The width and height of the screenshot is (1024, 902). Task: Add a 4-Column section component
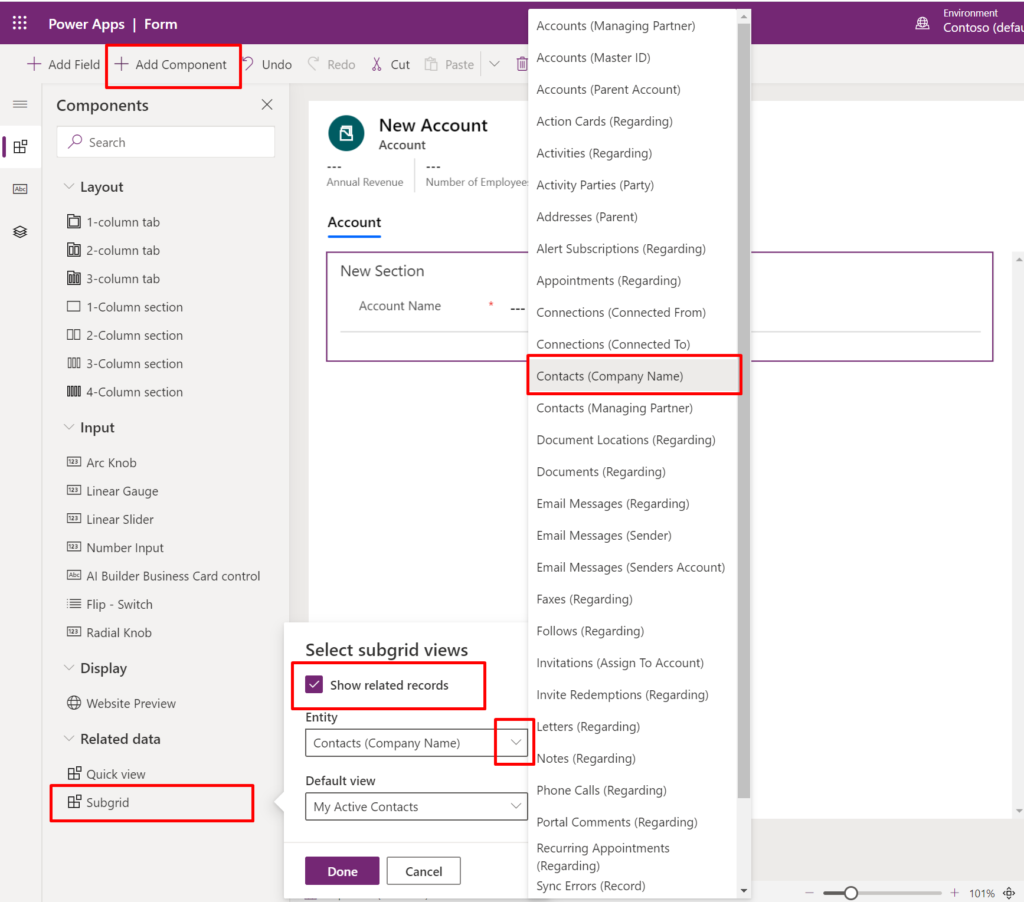click(125, 392)
